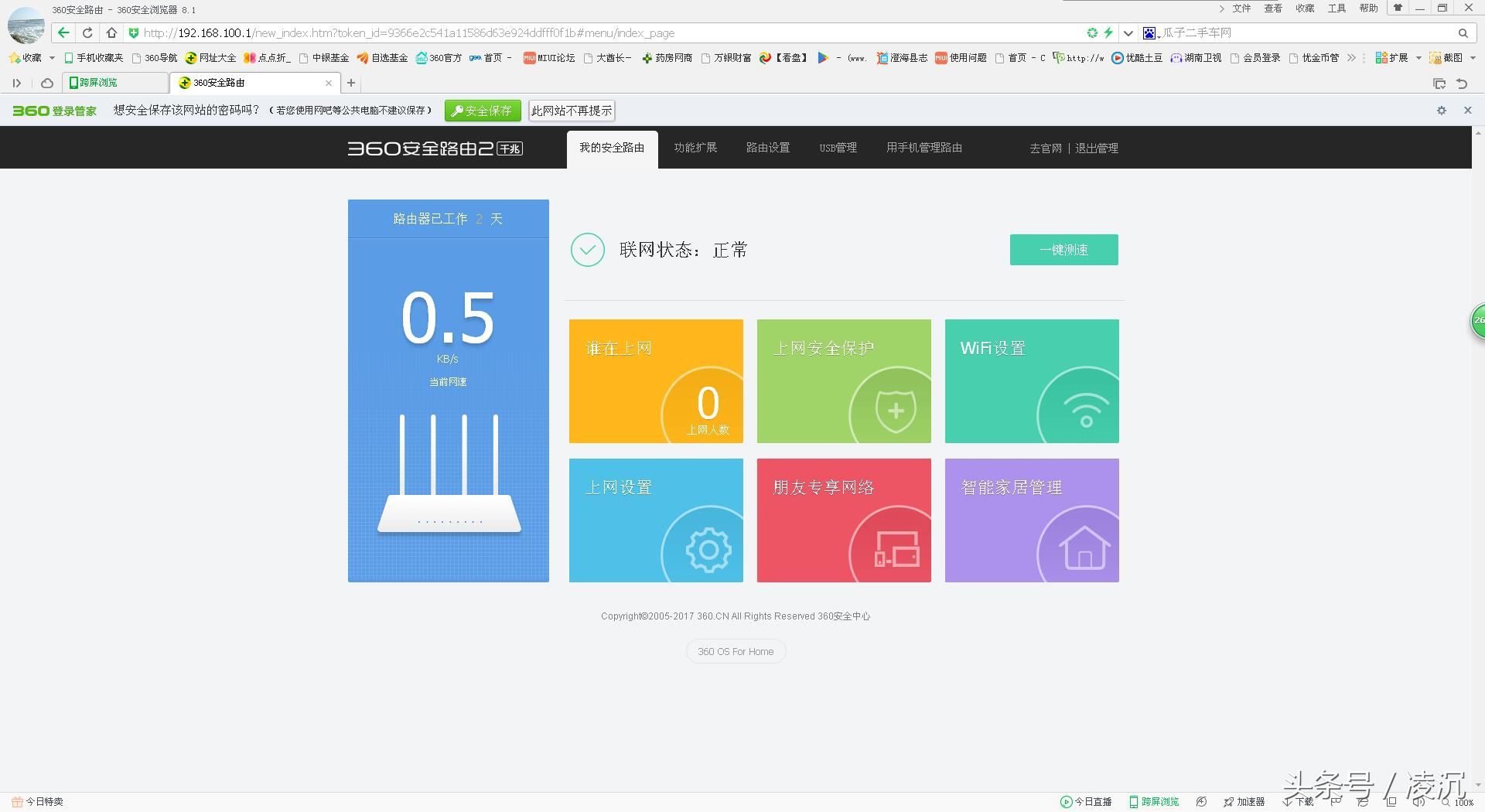Open the 湖南卫视 bookmark
1485x812 pixels.
[x=1196, y=57]
